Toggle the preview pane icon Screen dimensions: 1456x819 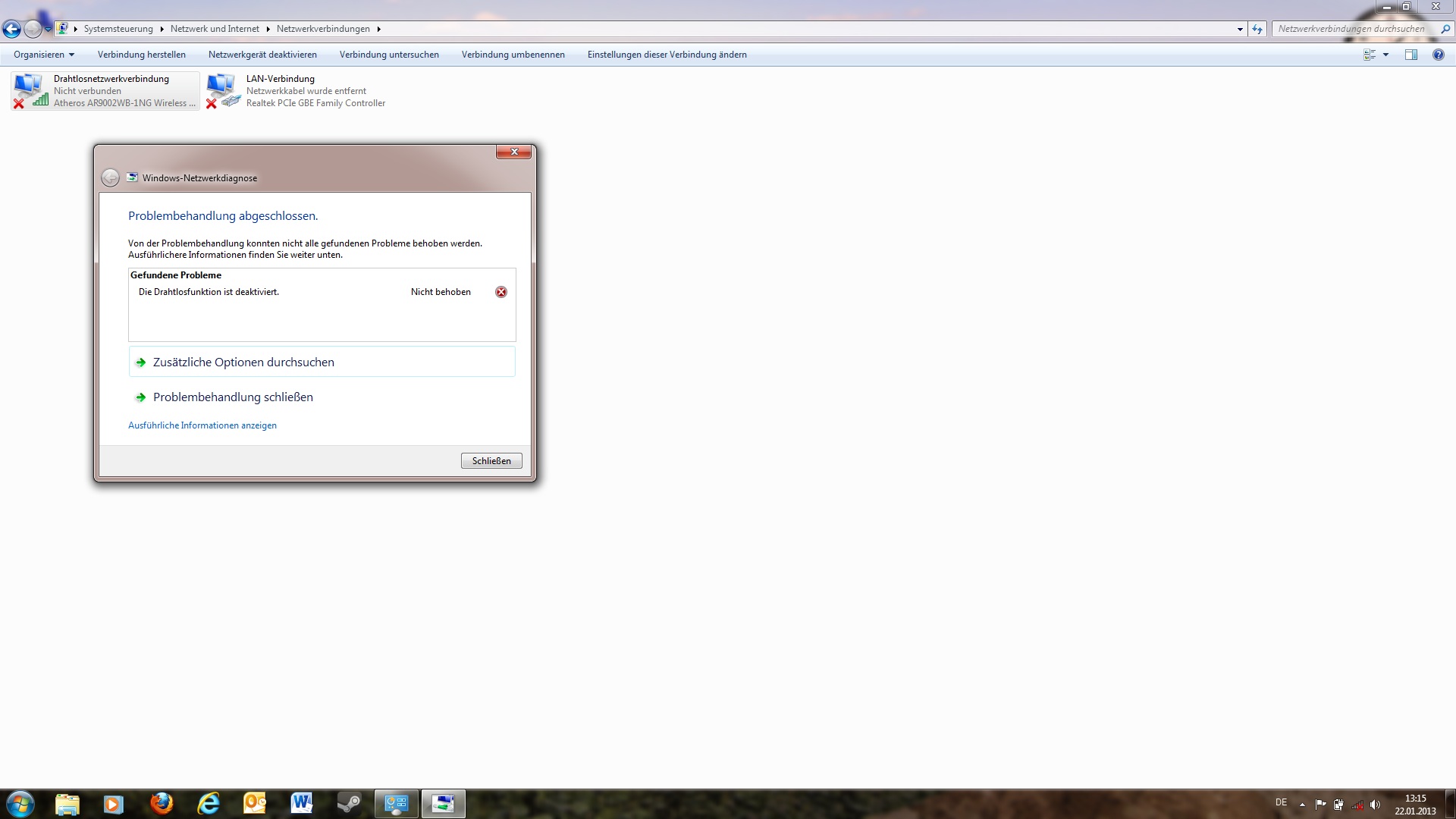click(x=1410, y=55)
